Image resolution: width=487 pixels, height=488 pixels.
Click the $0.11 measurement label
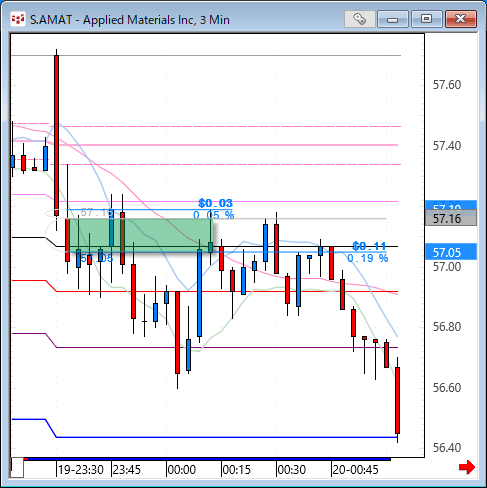point(369,246)
